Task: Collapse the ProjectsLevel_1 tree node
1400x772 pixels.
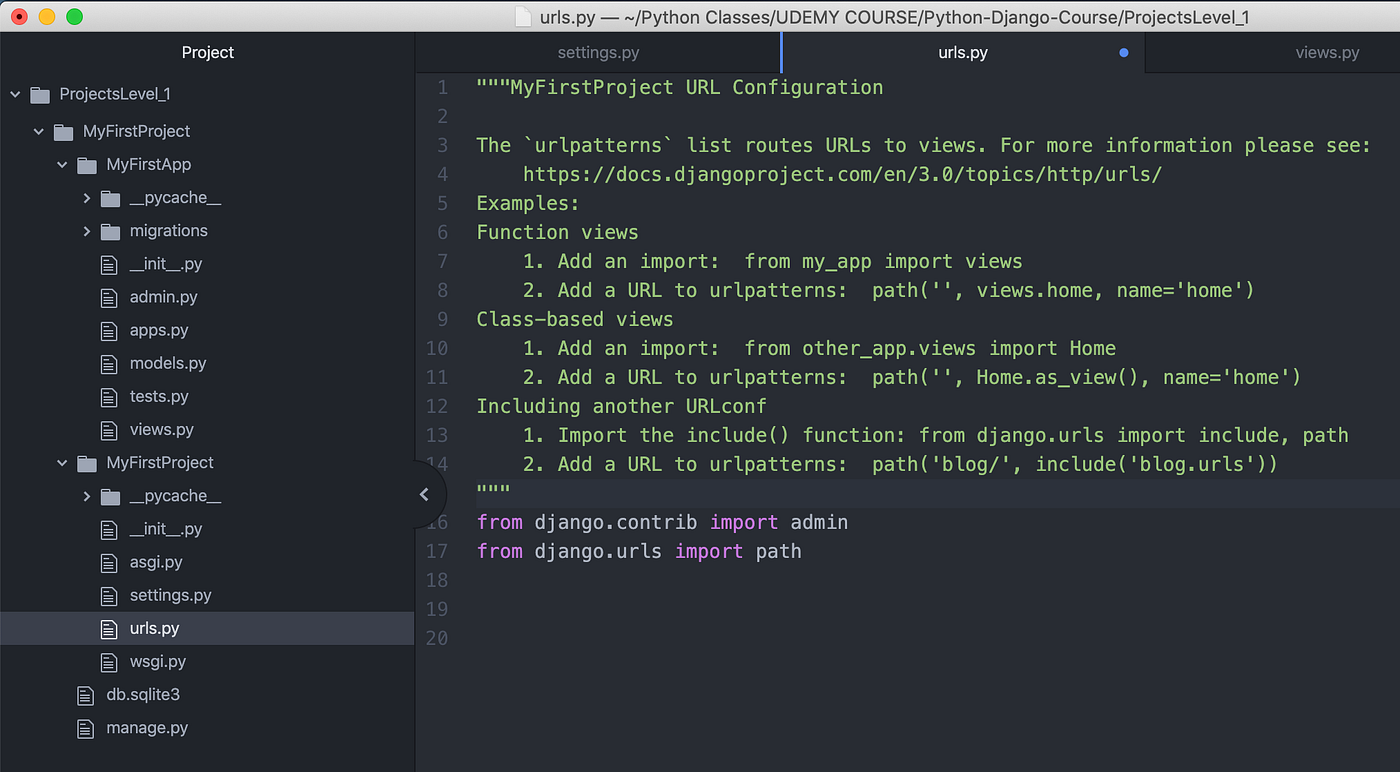Action: click(14, 93)
